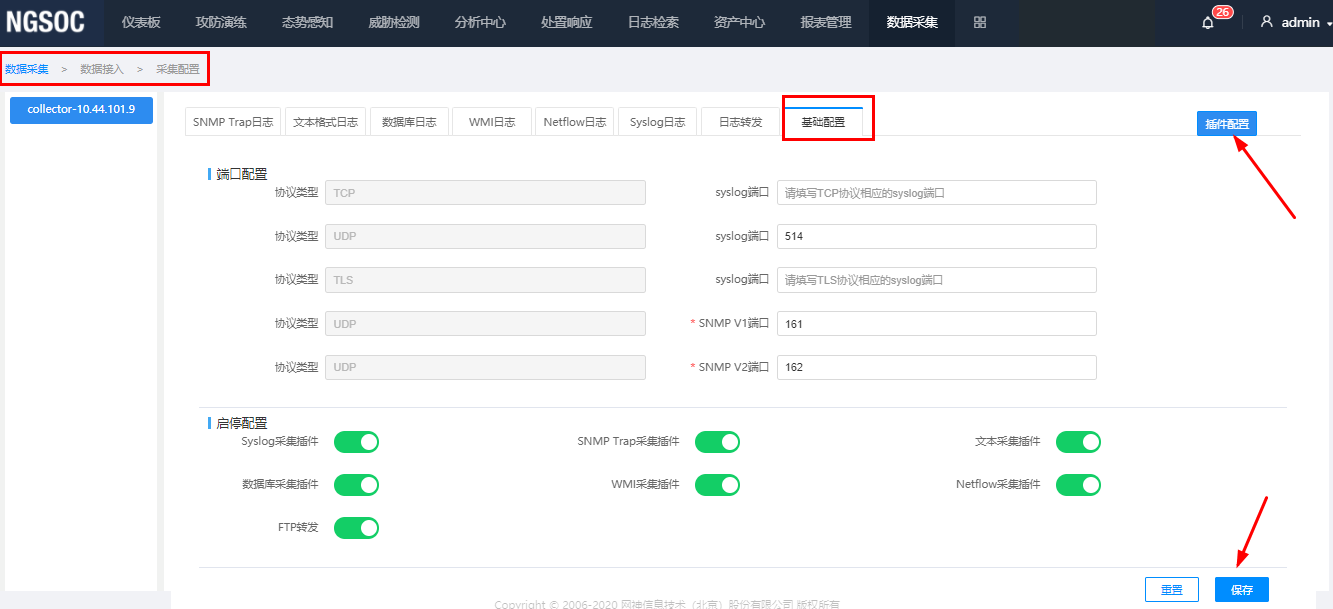Select the 基础配置 tab
This screenshot has width=1333, height=609.
[x=823, y=121]
